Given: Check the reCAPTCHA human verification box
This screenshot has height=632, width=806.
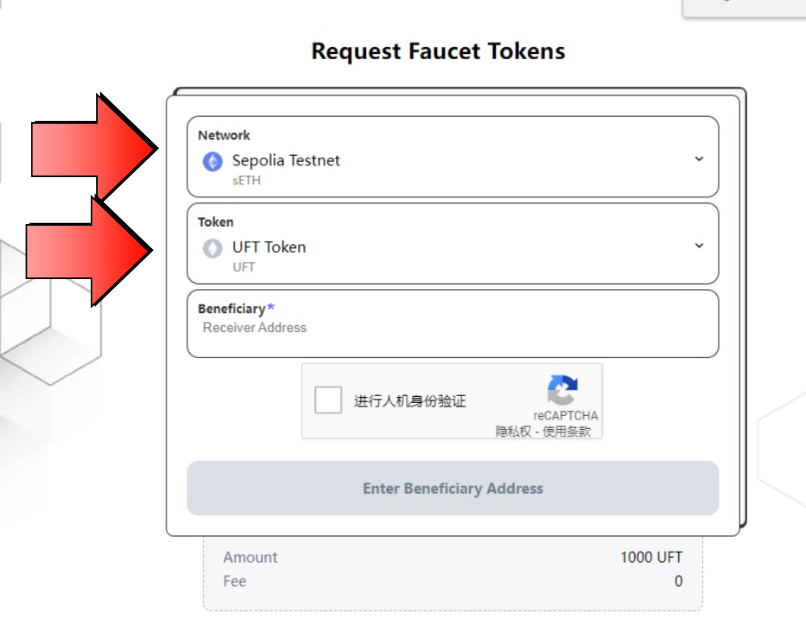Looking at the screenshot, I should pyautogui.click(x=328, y=401).
